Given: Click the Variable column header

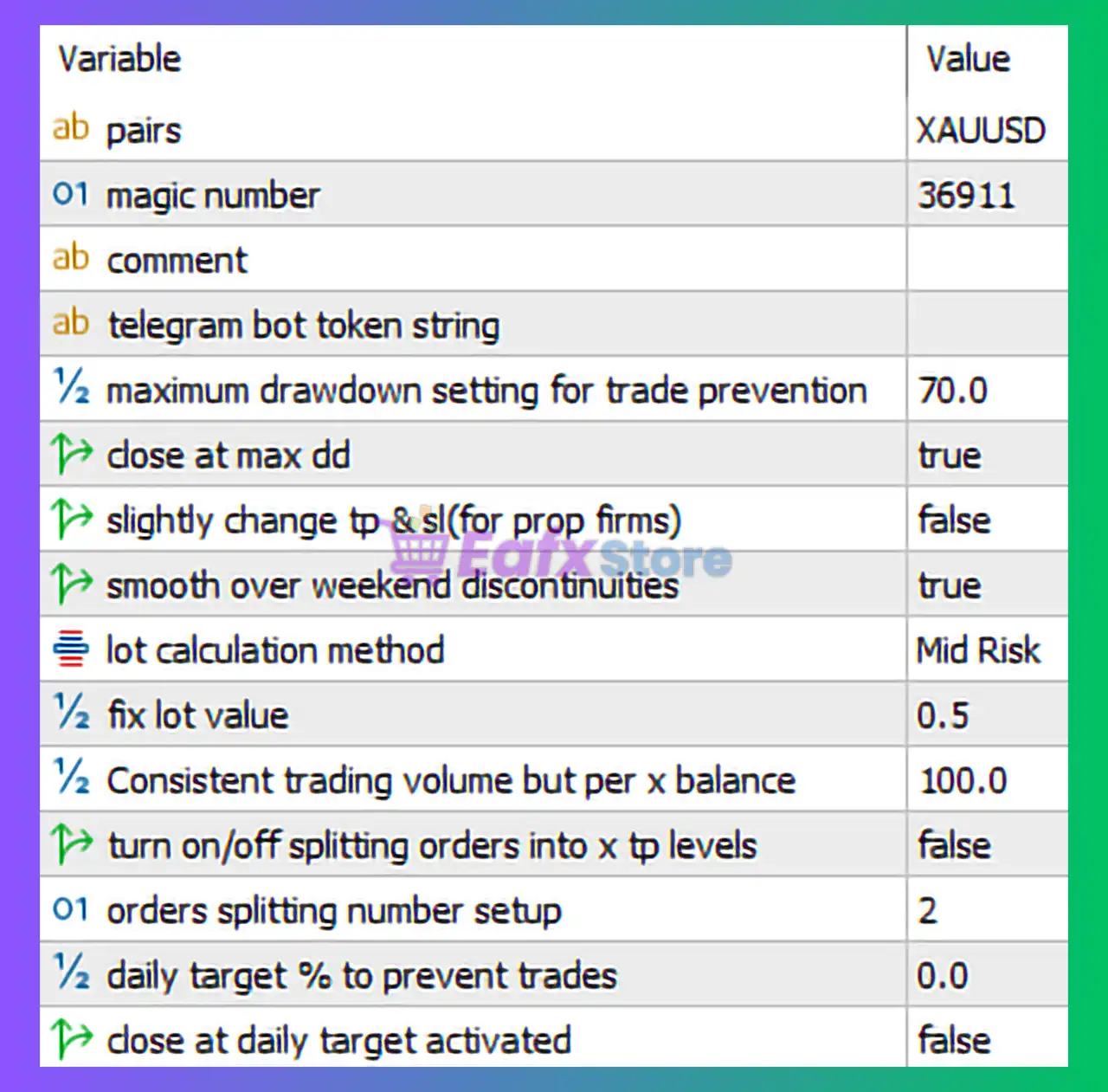Looking at the screenshot, I should [119, 59].
